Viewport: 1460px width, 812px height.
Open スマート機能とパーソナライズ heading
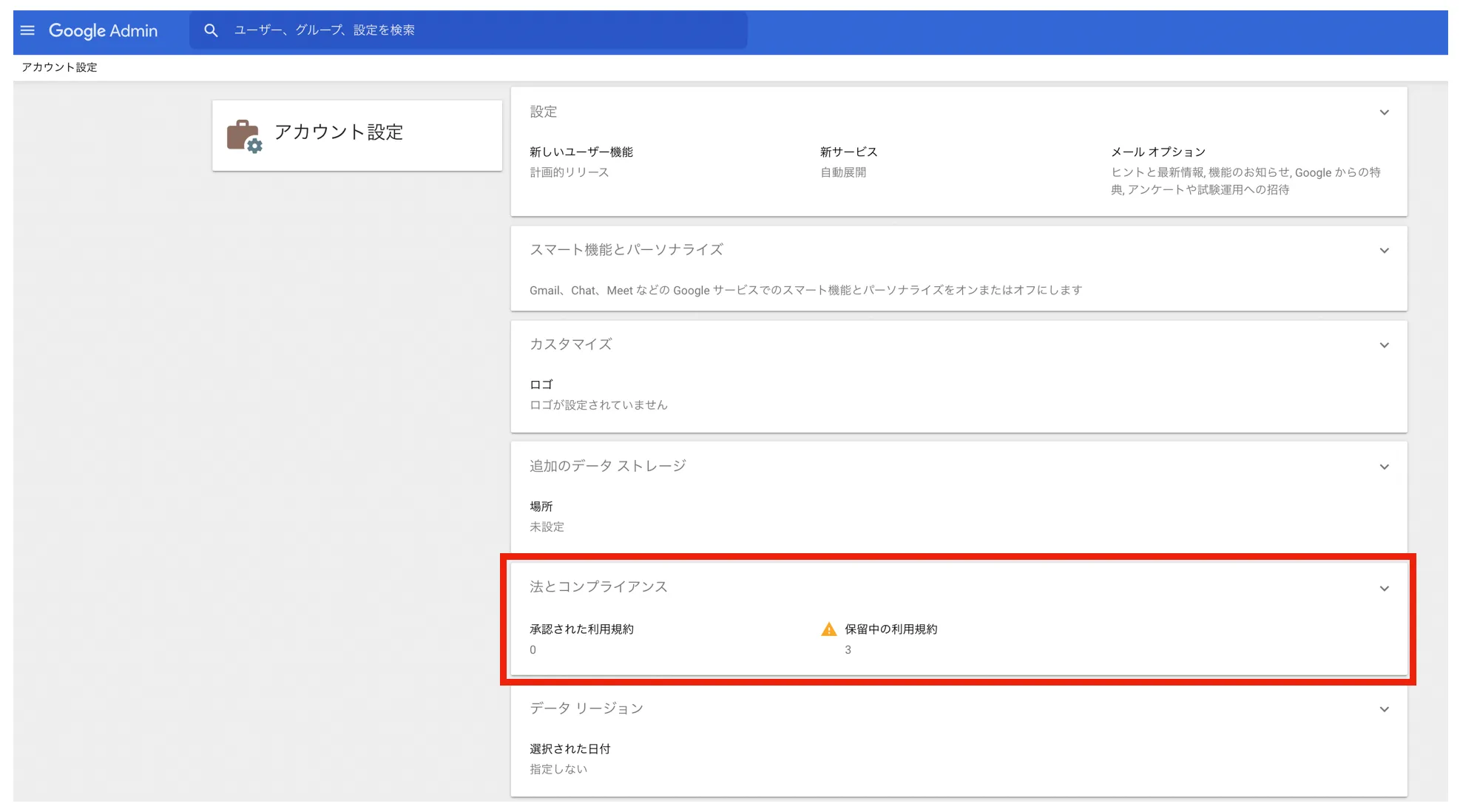pos(626,250)
